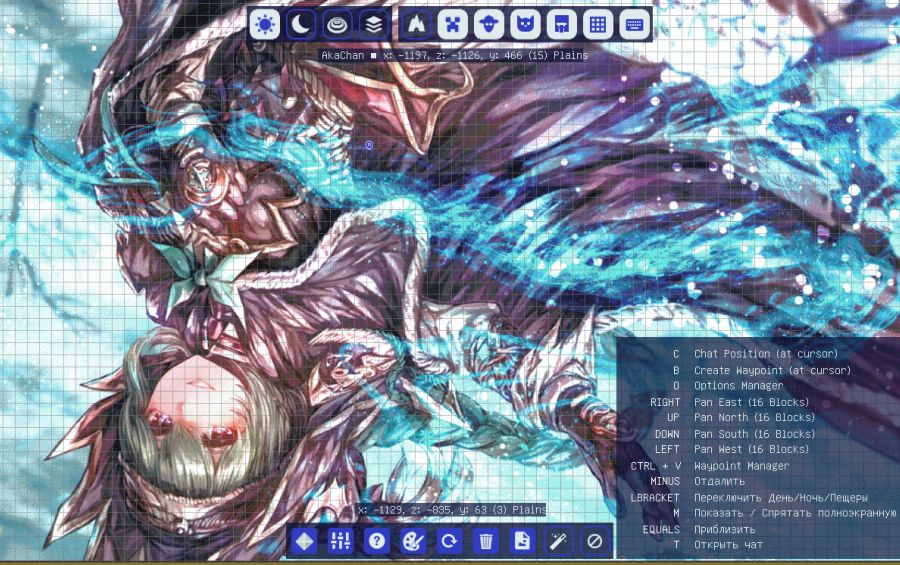Open waypoint manager diamond icon
The image size is (900, 565).
(304, 541)
